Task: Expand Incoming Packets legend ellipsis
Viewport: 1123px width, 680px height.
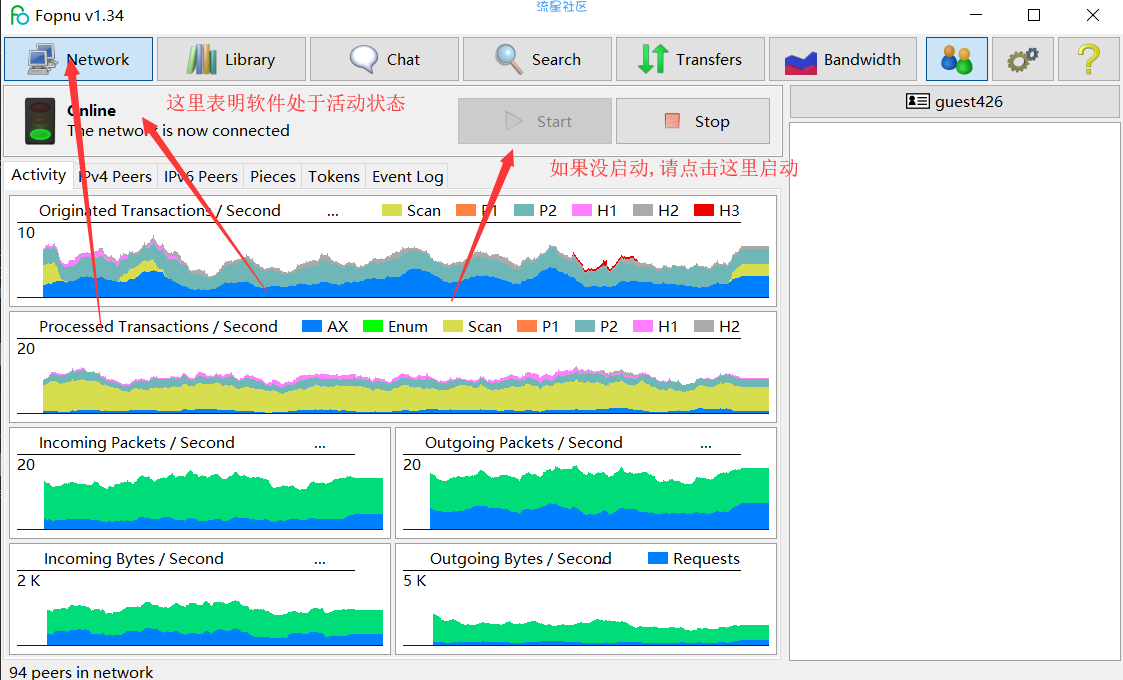Action: [319, 444]
